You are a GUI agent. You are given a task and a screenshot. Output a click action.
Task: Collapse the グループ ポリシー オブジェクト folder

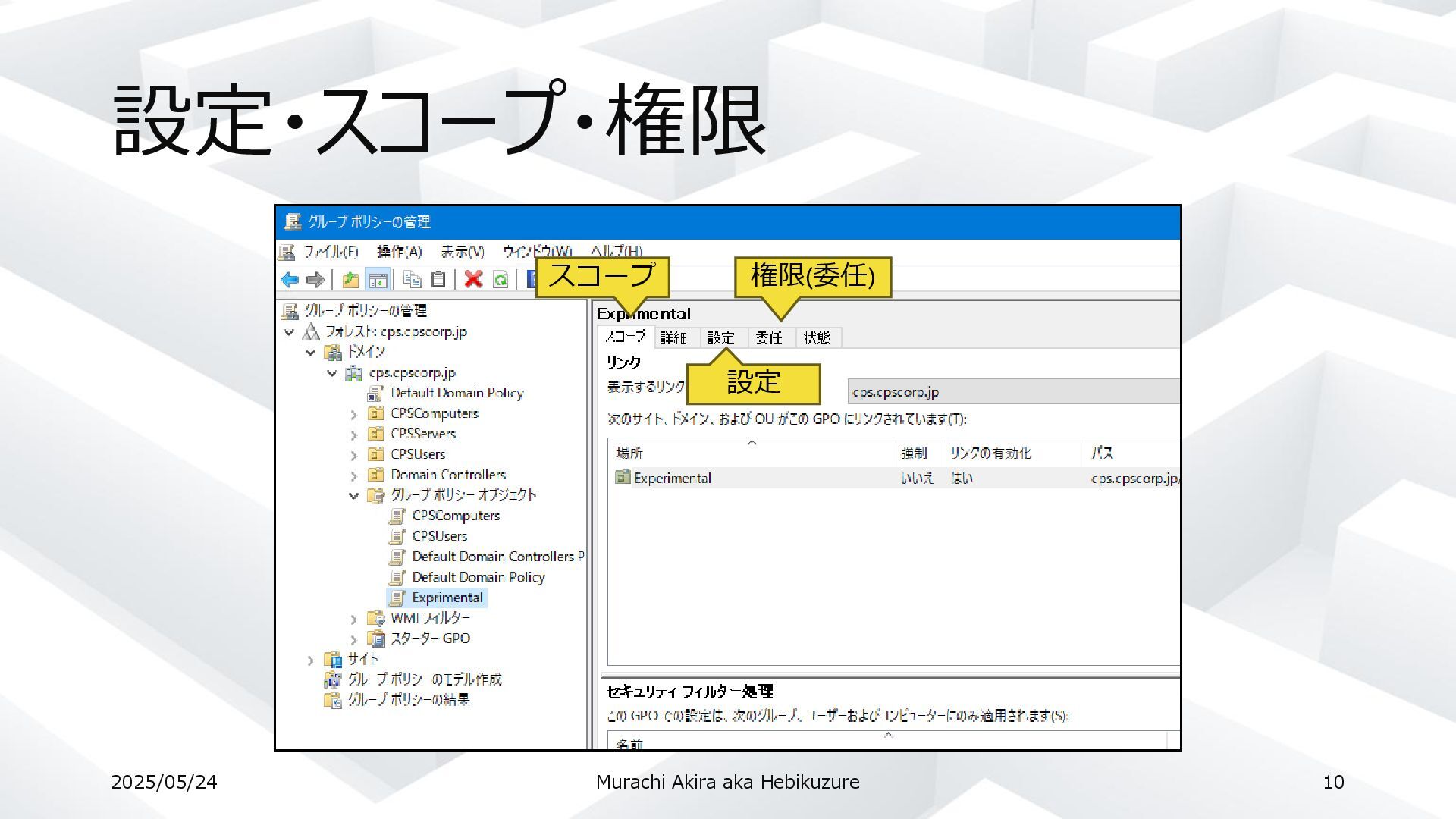(x=353, y=496)
